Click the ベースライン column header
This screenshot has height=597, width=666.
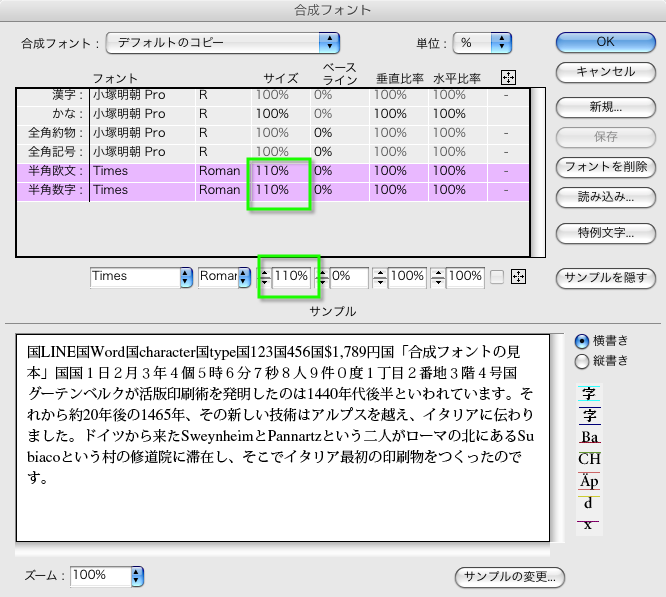340,73
